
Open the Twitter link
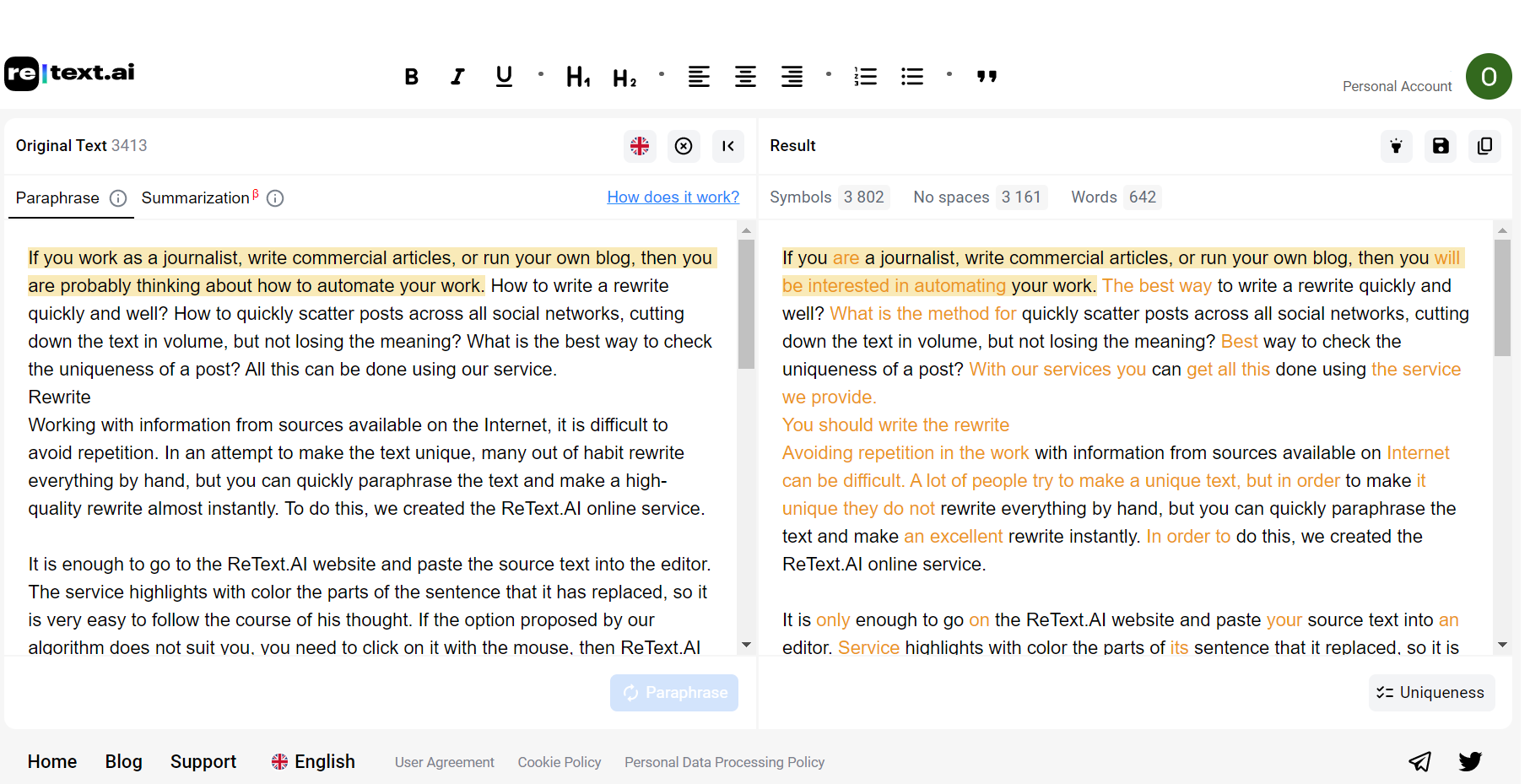coord(1470,762)
